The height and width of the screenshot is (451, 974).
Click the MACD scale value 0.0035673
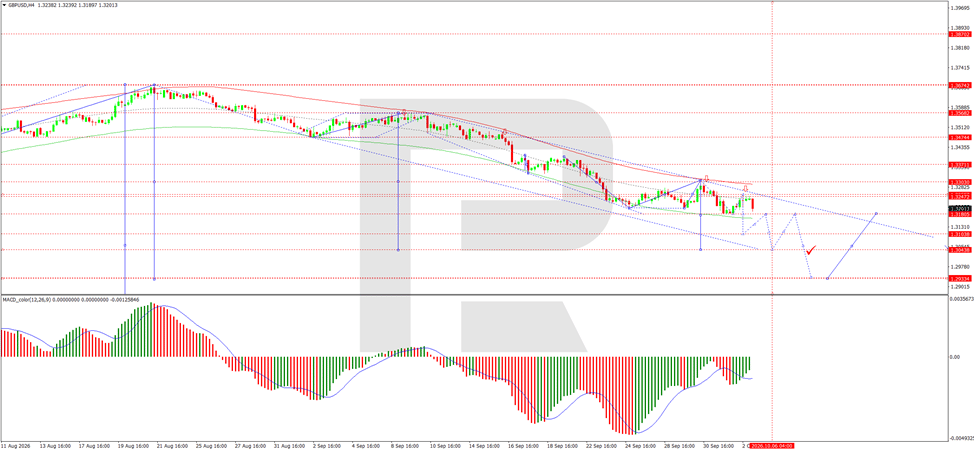click(962, 299)
